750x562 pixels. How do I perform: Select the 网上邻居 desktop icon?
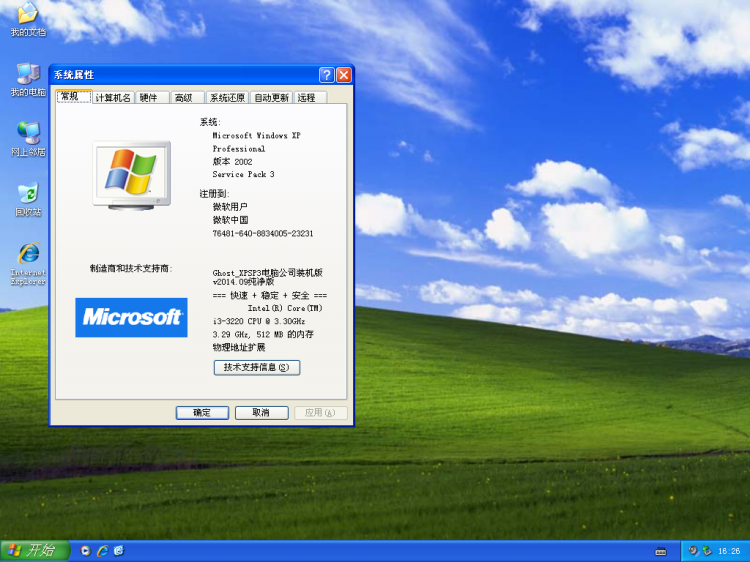pyautogui.click(x=28, y=139)
